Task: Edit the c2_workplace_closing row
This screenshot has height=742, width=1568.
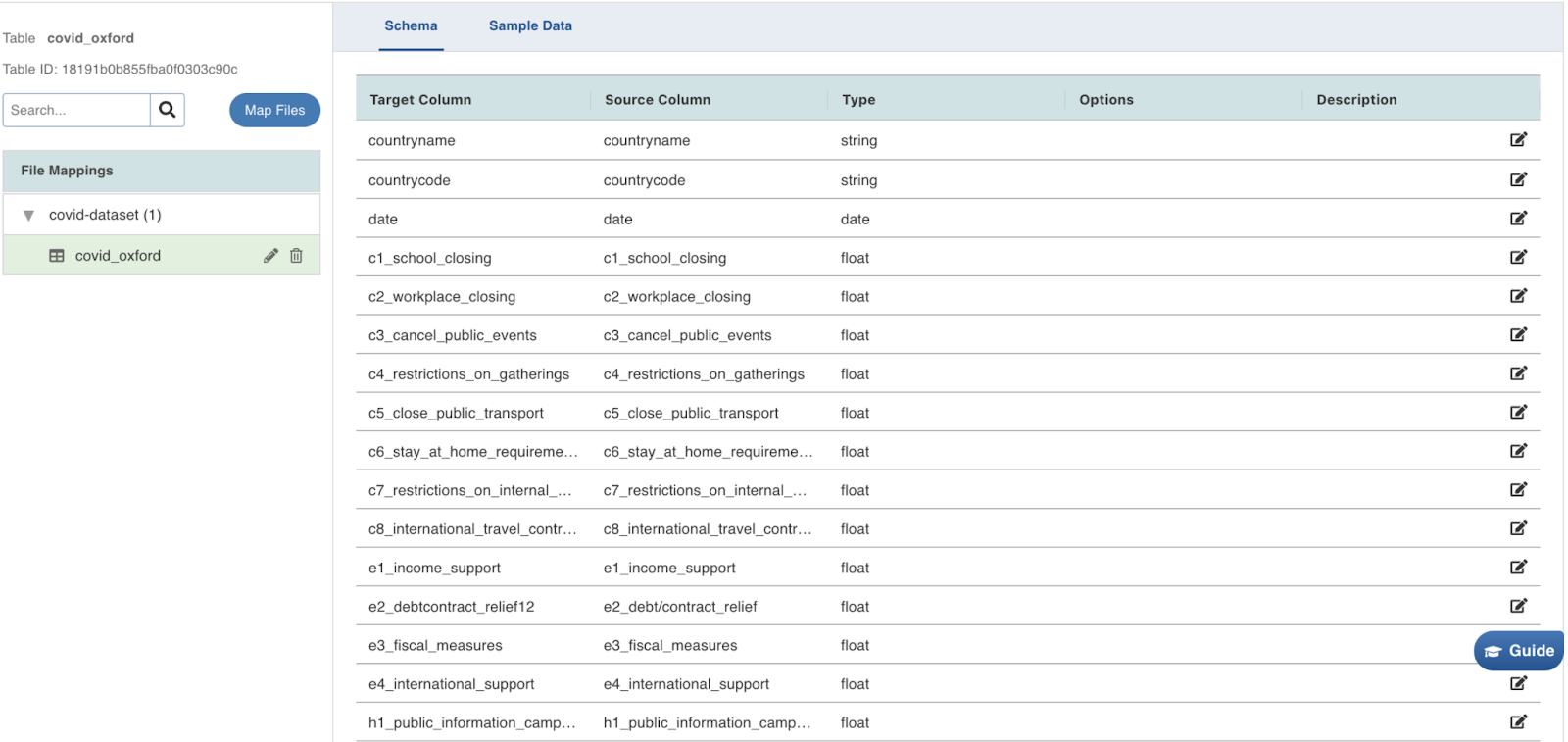Action: (x=1518, y=296)
